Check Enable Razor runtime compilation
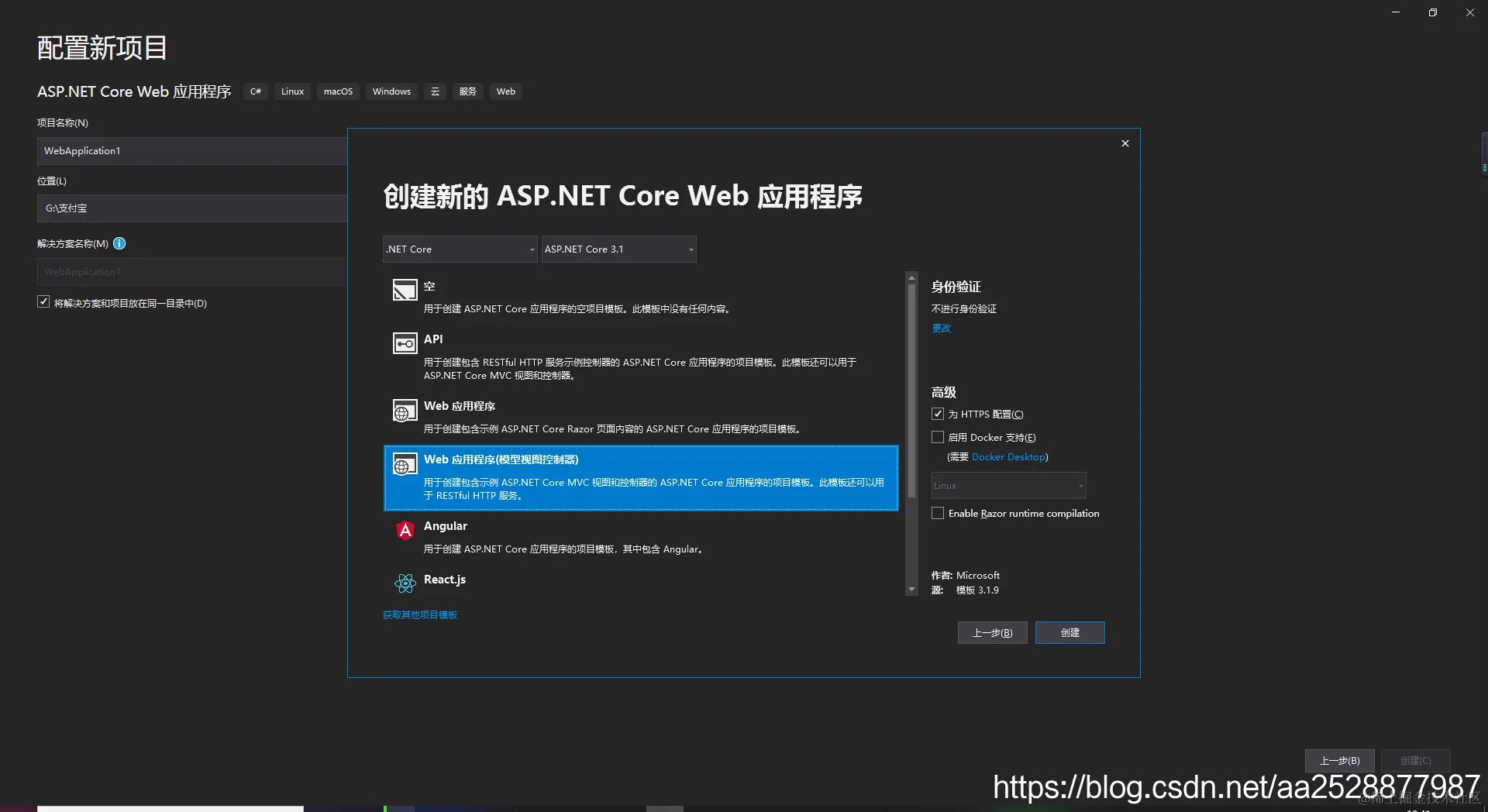The image size is (1488, 812). (937, 513)
